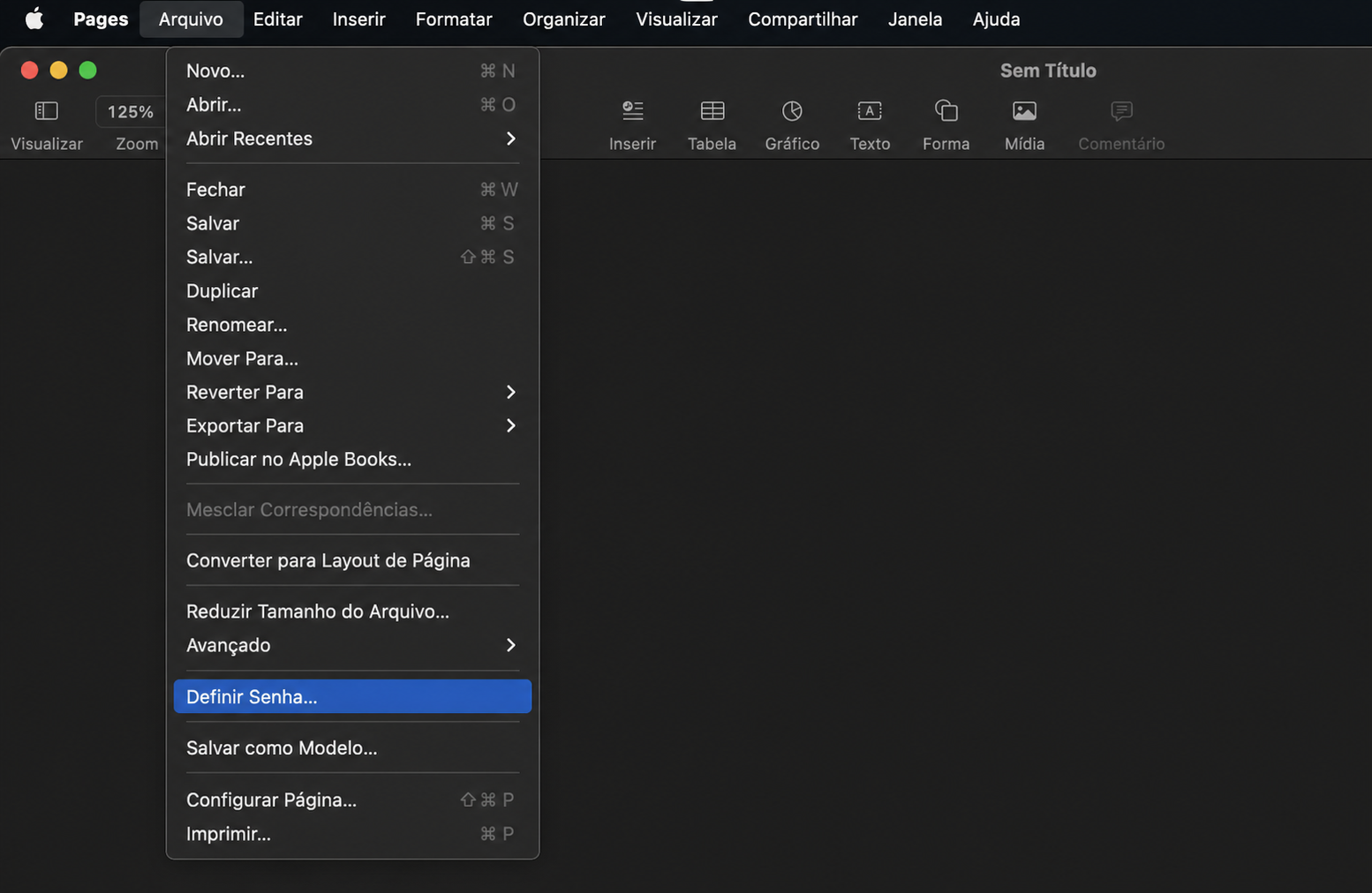Open the 125% zoom dropdown
The image size is (1372, 893).
[131, 112]
